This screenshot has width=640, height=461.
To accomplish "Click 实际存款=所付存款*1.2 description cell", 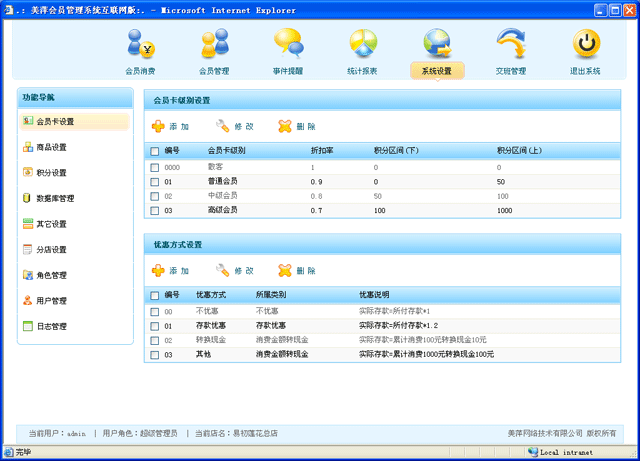I will click(398, 325).
